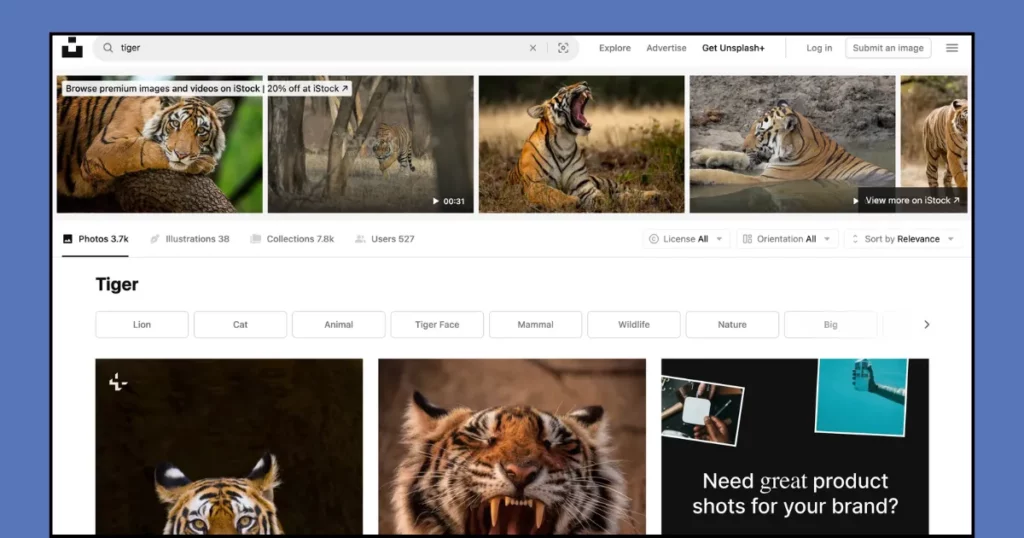Click the Unsplash+ badge on first tiger photo
Image resolution: width=1024 pixels, height=538 pixels.
pos(118,381)
